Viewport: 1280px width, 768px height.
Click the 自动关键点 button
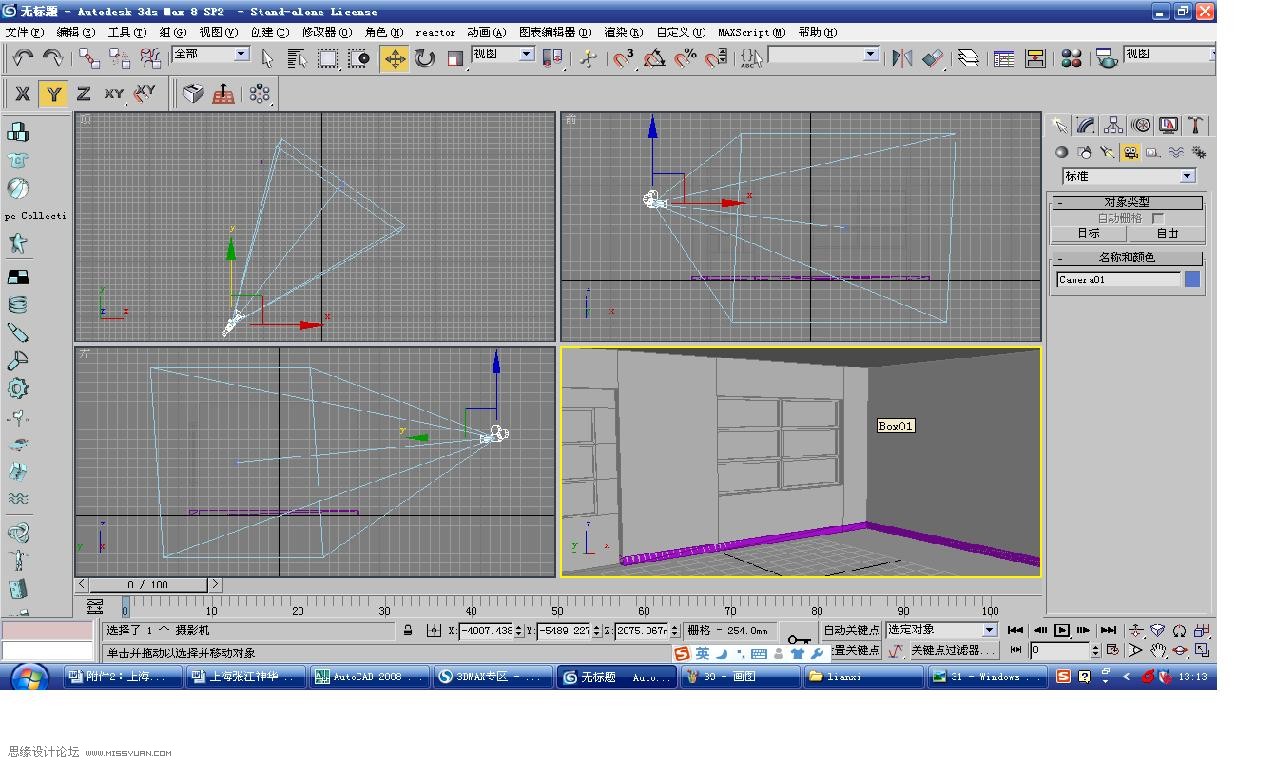pyautogui.click(x=850, y=630)
